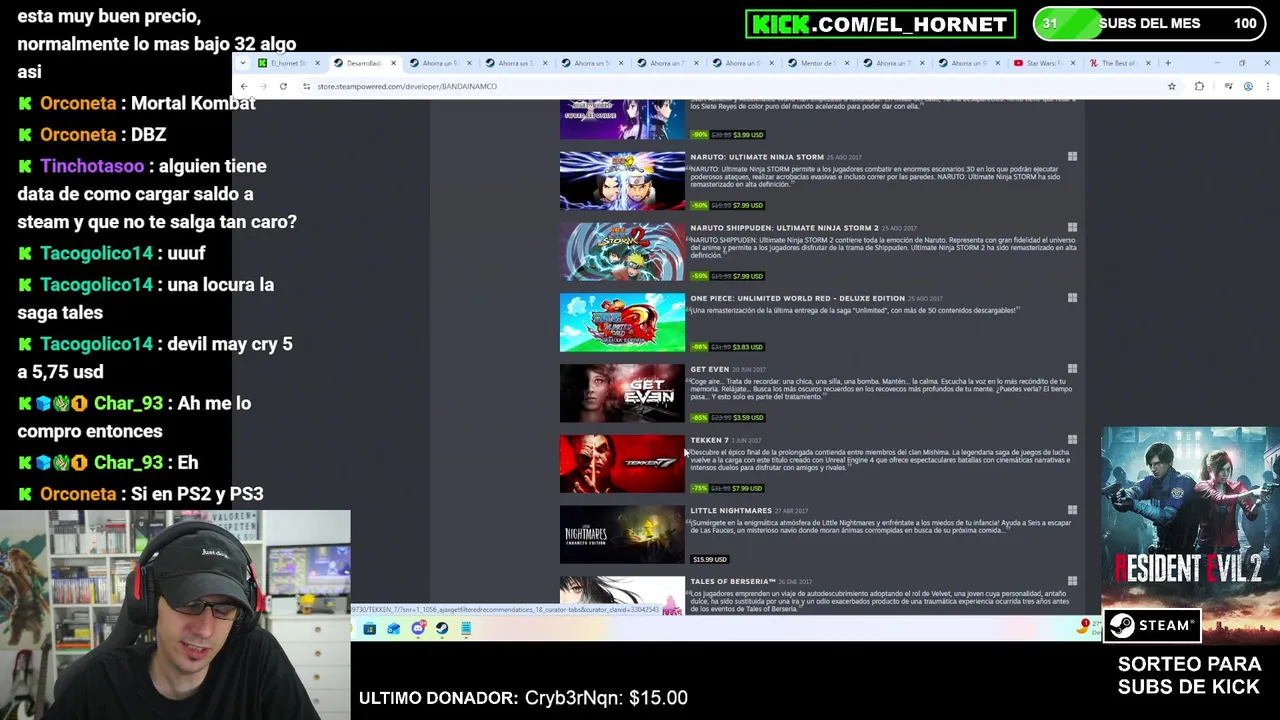Close the El_hornet tab
The image size is (1280, 720).
click(x=317, y=63)
